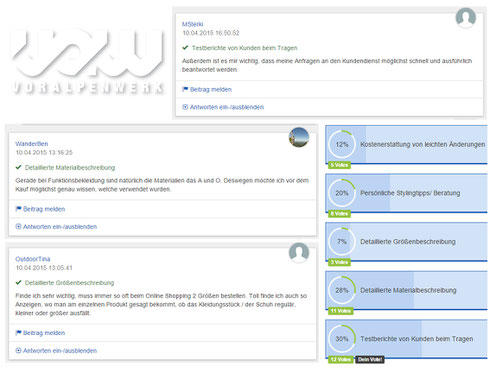Click OutdoorTina's default avatar icon

tap(299, 253)
